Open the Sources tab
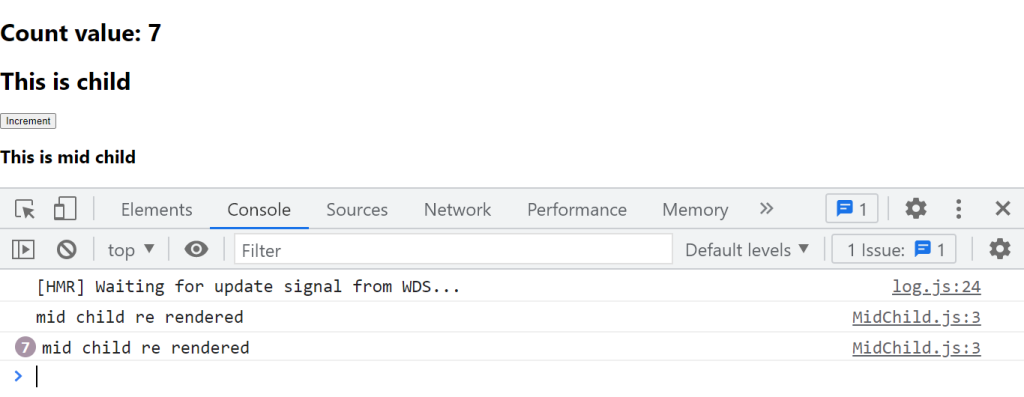Viewport: 1024px width, 397px height. (x=357, y=210)
